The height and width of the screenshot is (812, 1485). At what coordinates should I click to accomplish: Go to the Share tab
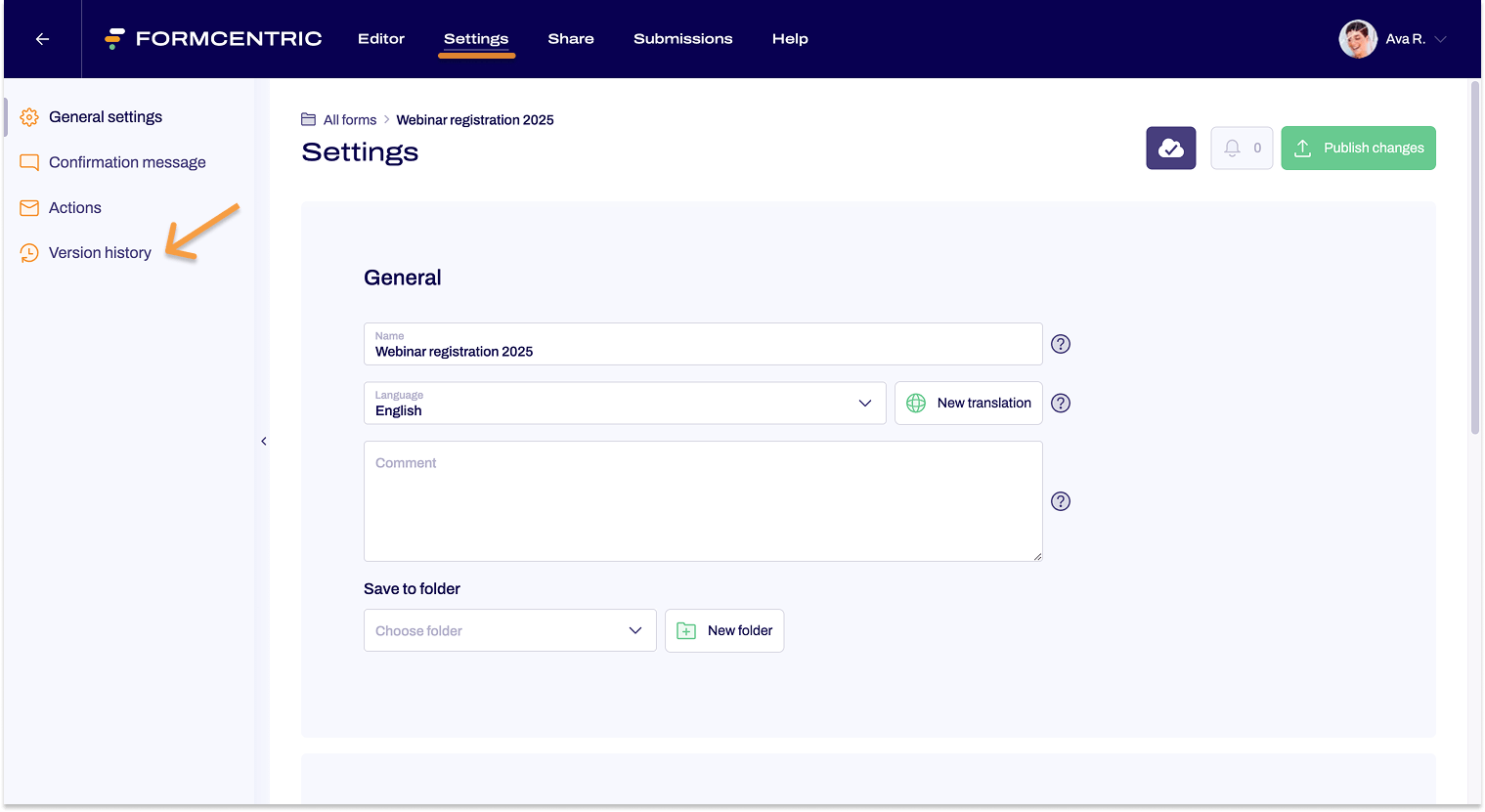click(571, 39)
